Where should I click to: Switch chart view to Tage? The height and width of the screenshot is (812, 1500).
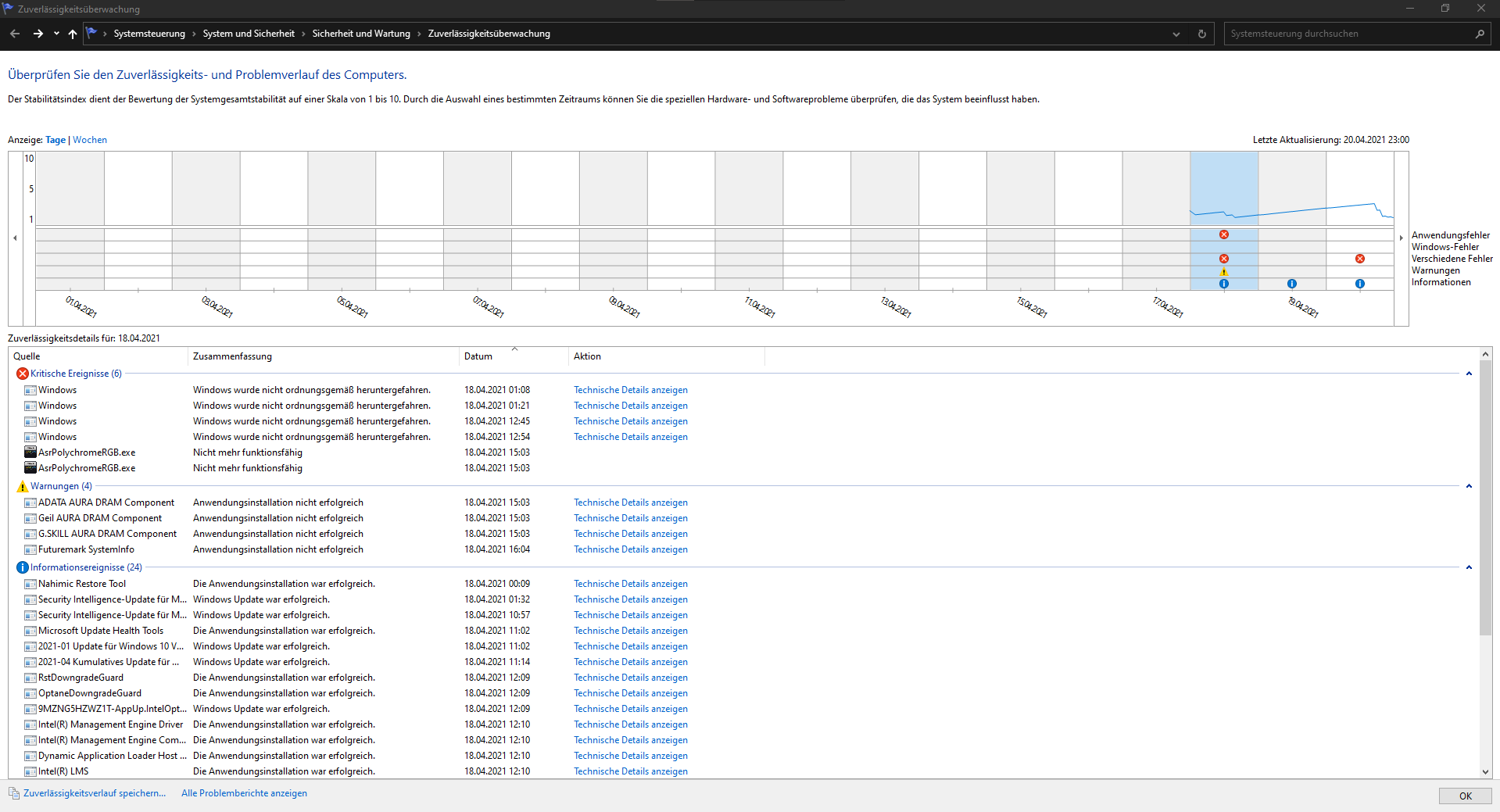point(55,140)
